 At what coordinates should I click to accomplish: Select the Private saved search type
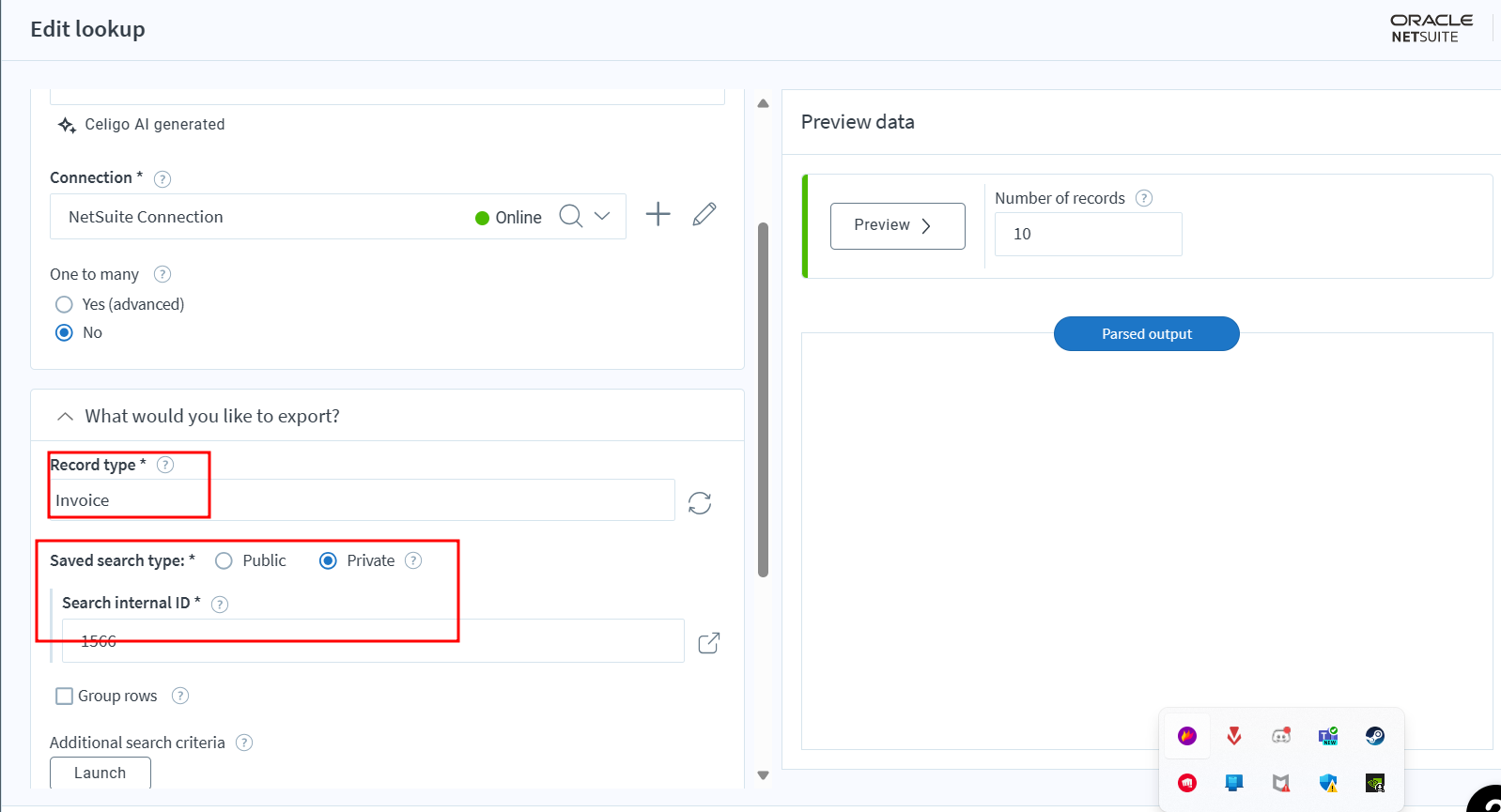(x=328, y=560)
